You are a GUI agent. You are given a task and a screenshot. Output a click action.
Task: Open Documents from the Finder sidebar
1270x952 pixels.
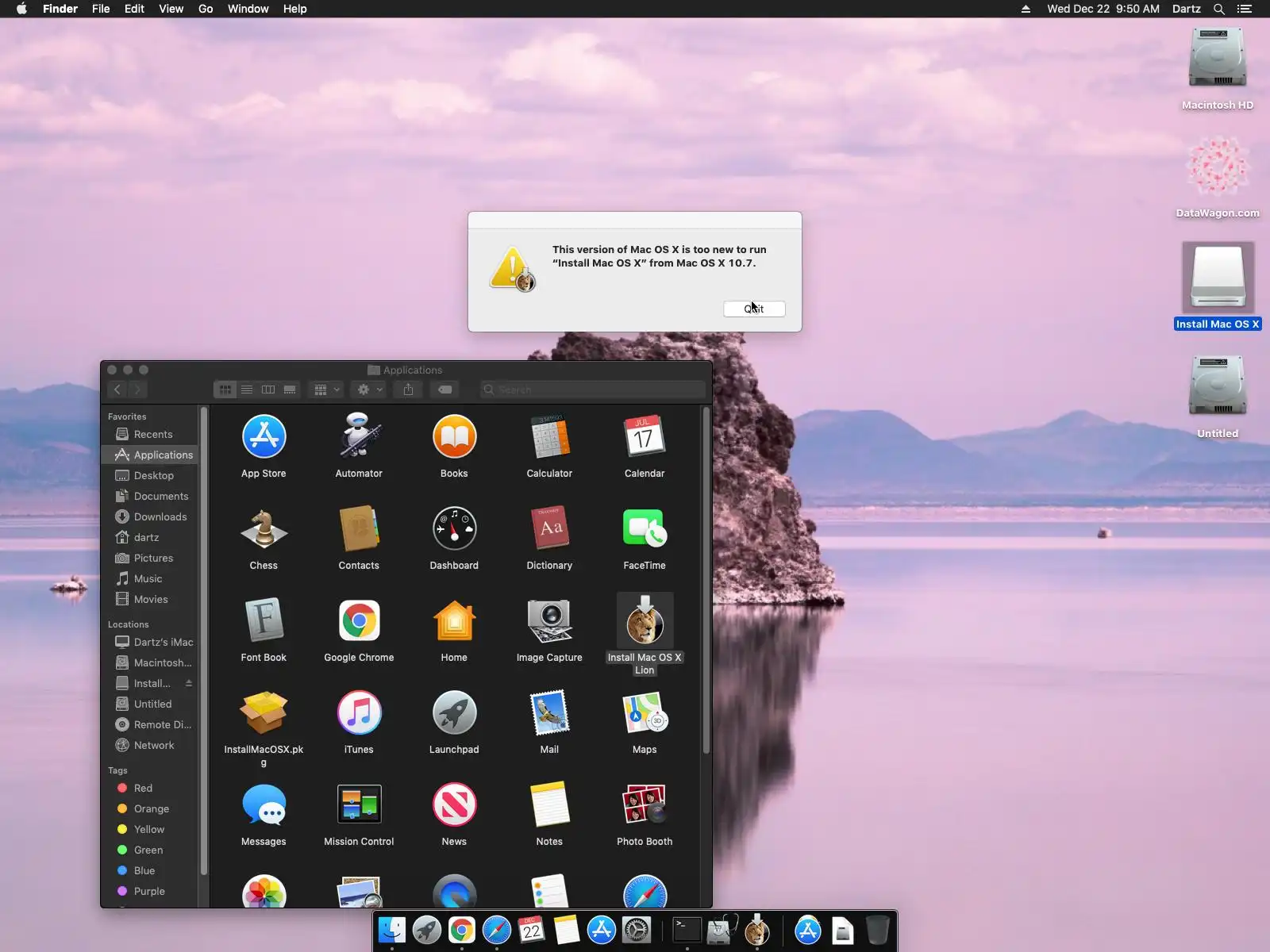click(x=151, y=496)
